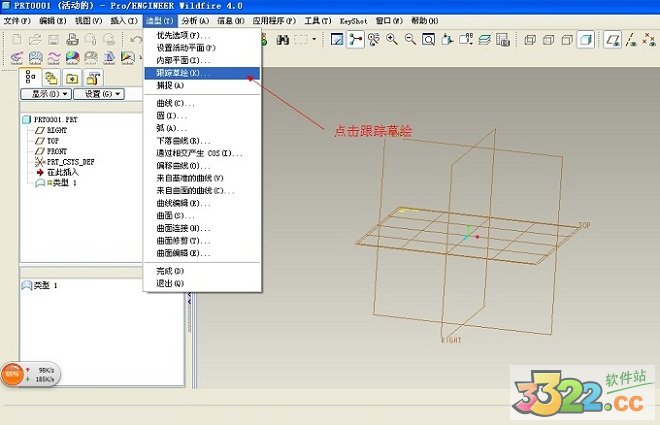Open the selection box dropdown arrow
The image size is (660, 425).
[314, 40]
